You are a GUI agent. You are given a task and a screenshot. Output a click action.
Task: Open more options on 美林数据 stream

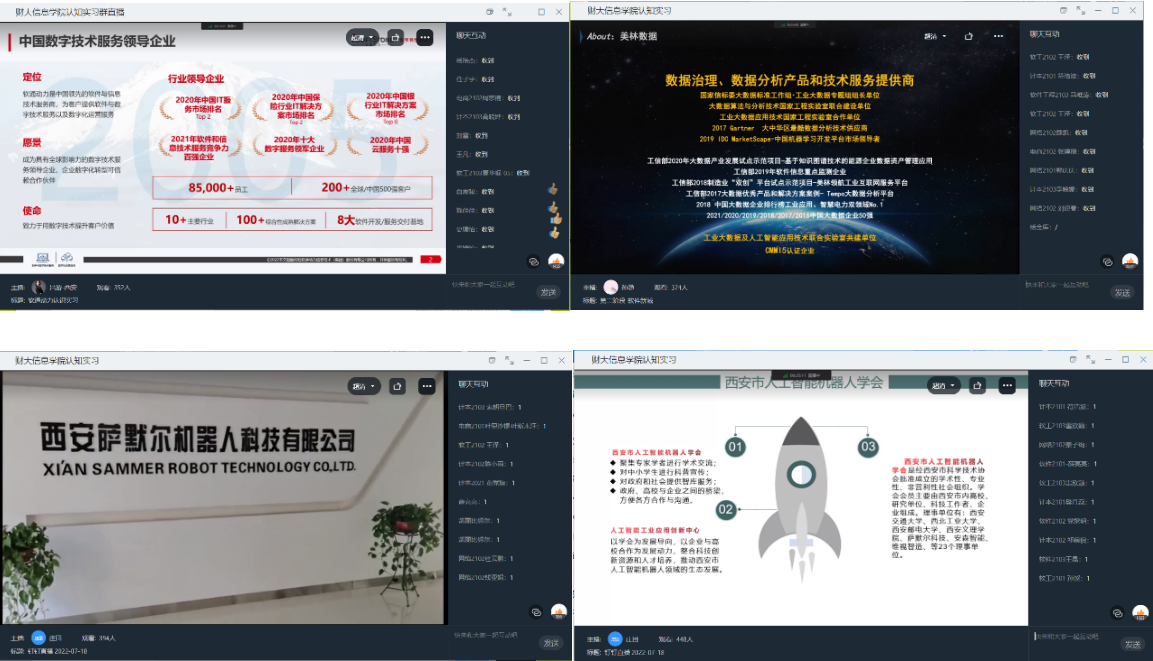tap(998, 36)
